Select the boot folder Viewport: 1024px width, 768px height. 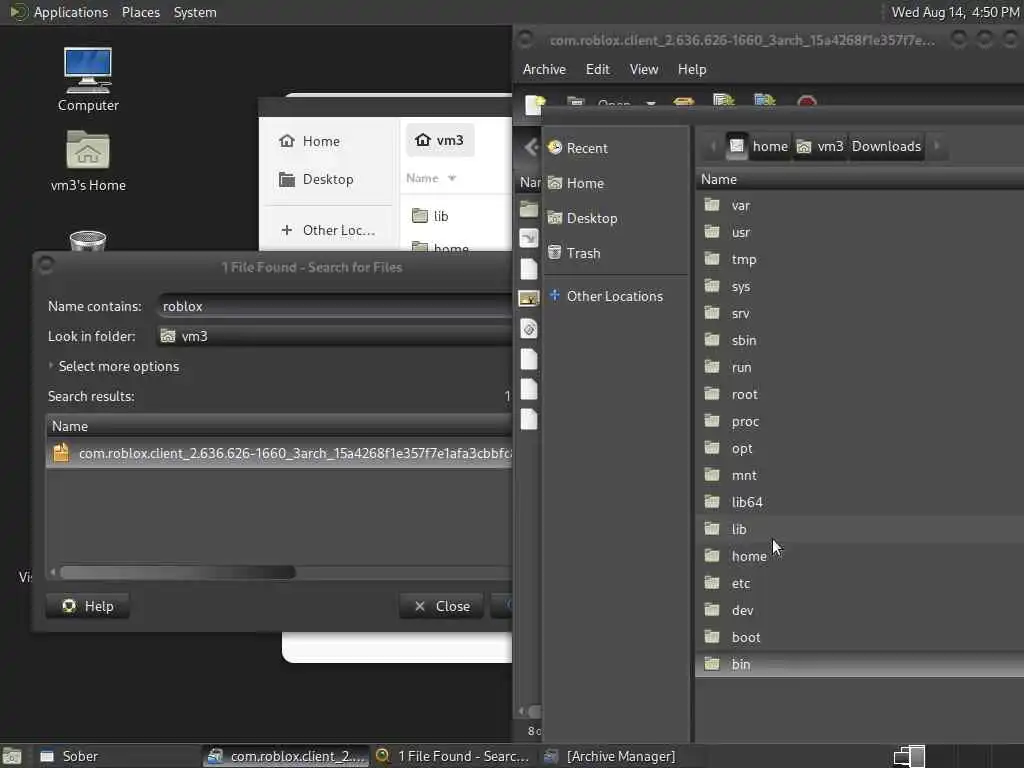coord(859,637)
